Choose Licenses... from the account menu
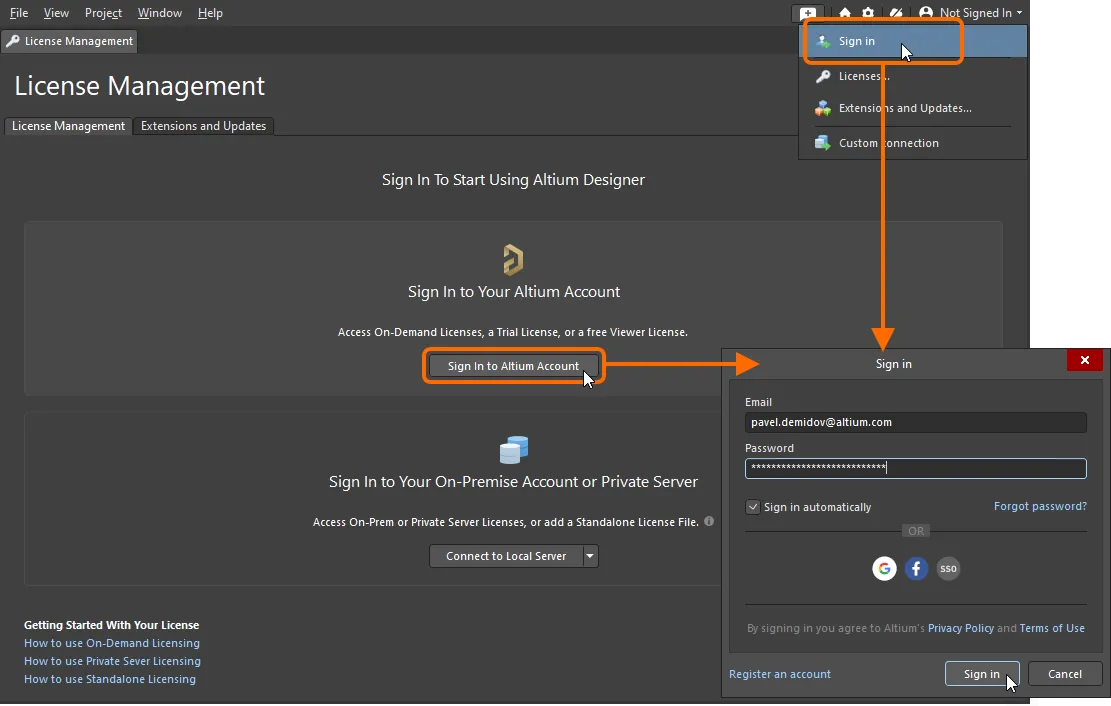1111x706 pixels. (913, 76)
